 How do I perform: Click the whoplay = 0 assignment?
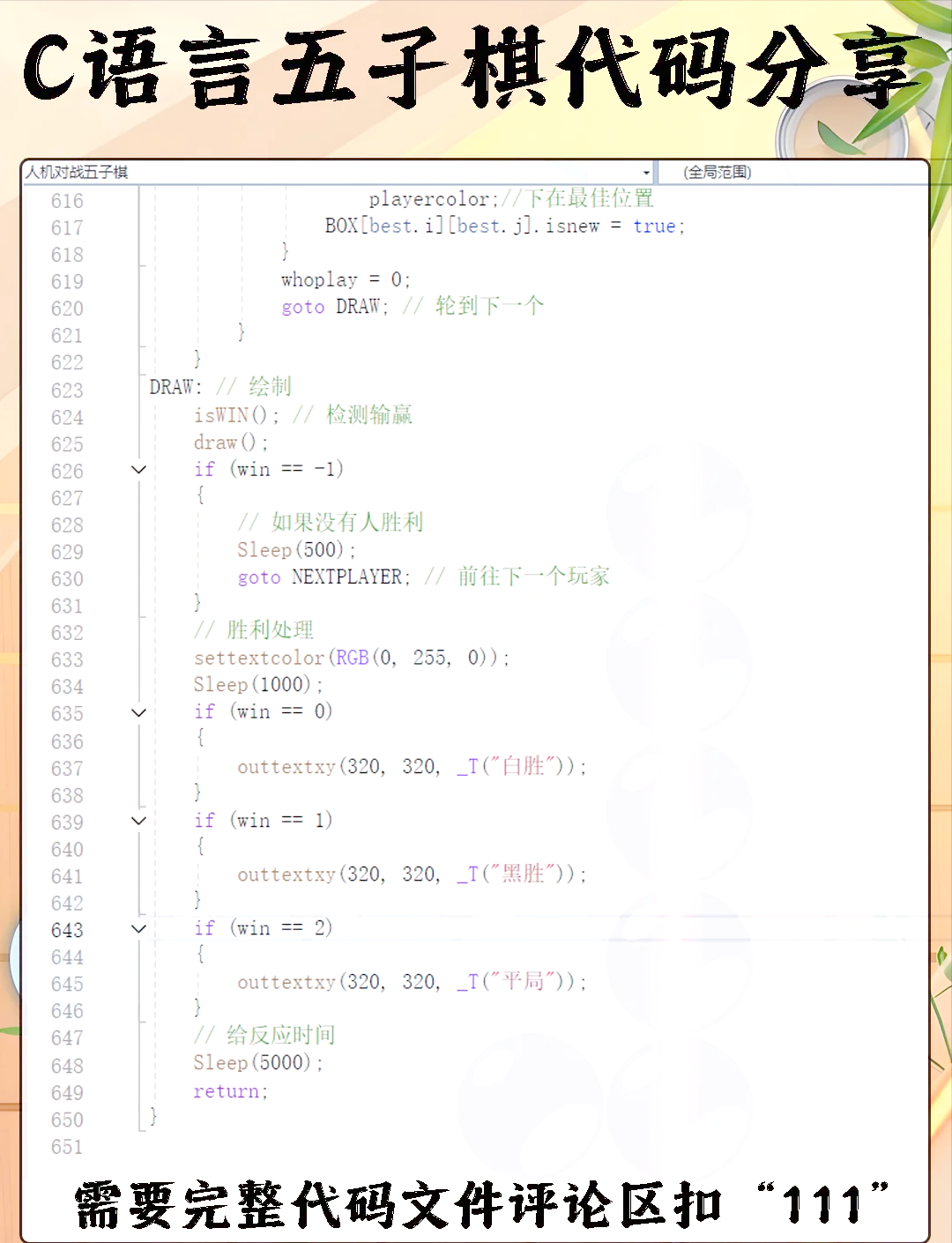[345, 280]
